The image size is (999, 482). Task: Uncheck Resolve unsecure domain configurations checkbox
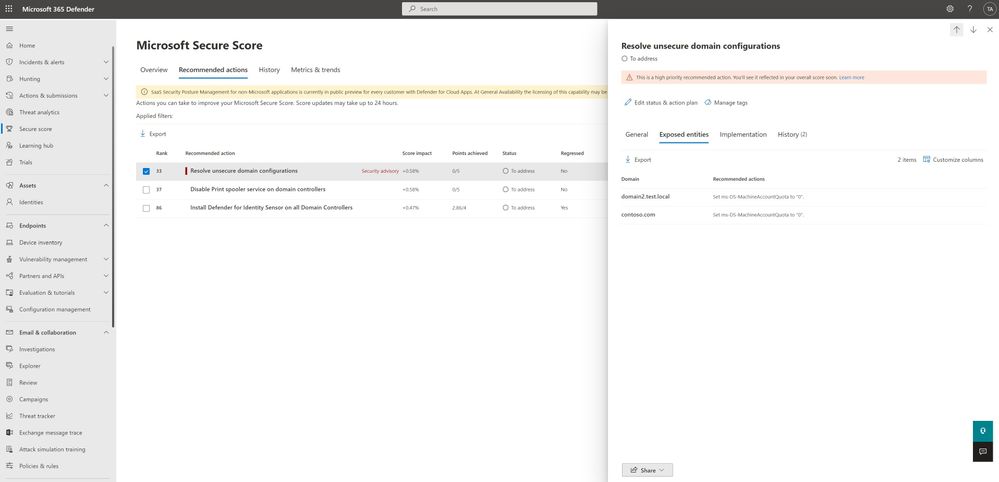tap(147, 171)
